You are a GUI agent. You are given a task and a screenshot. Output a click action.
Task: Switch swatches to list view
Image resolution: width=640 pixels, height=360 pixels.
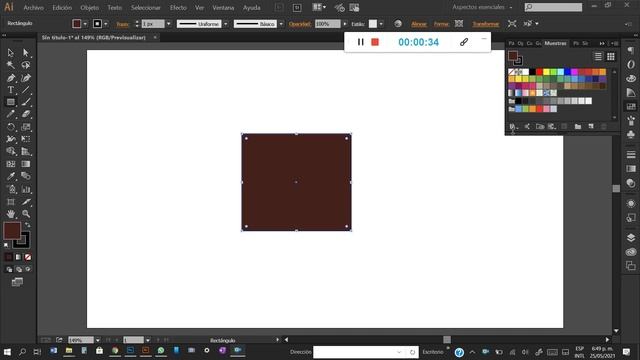[x=598, y=57]
